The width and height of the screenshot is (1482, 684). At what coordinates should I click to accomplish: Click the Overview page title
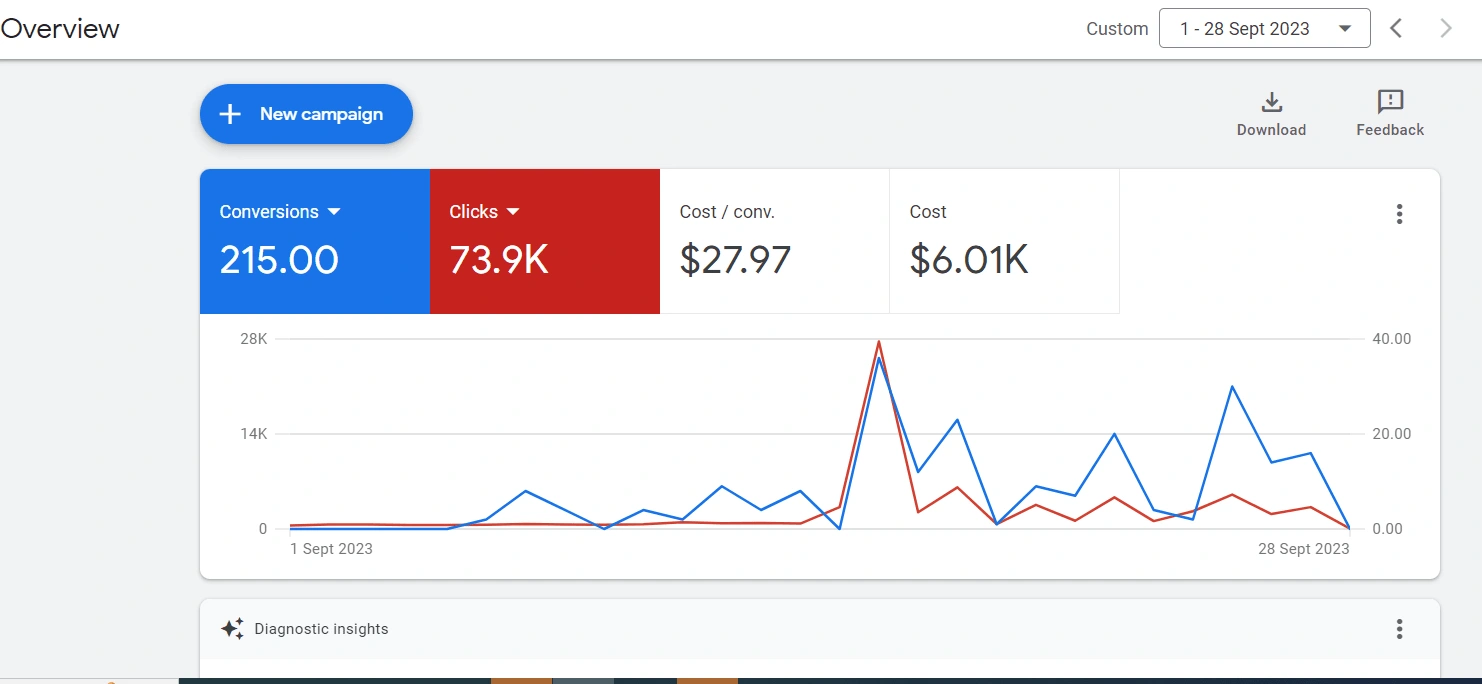(60, 28)
